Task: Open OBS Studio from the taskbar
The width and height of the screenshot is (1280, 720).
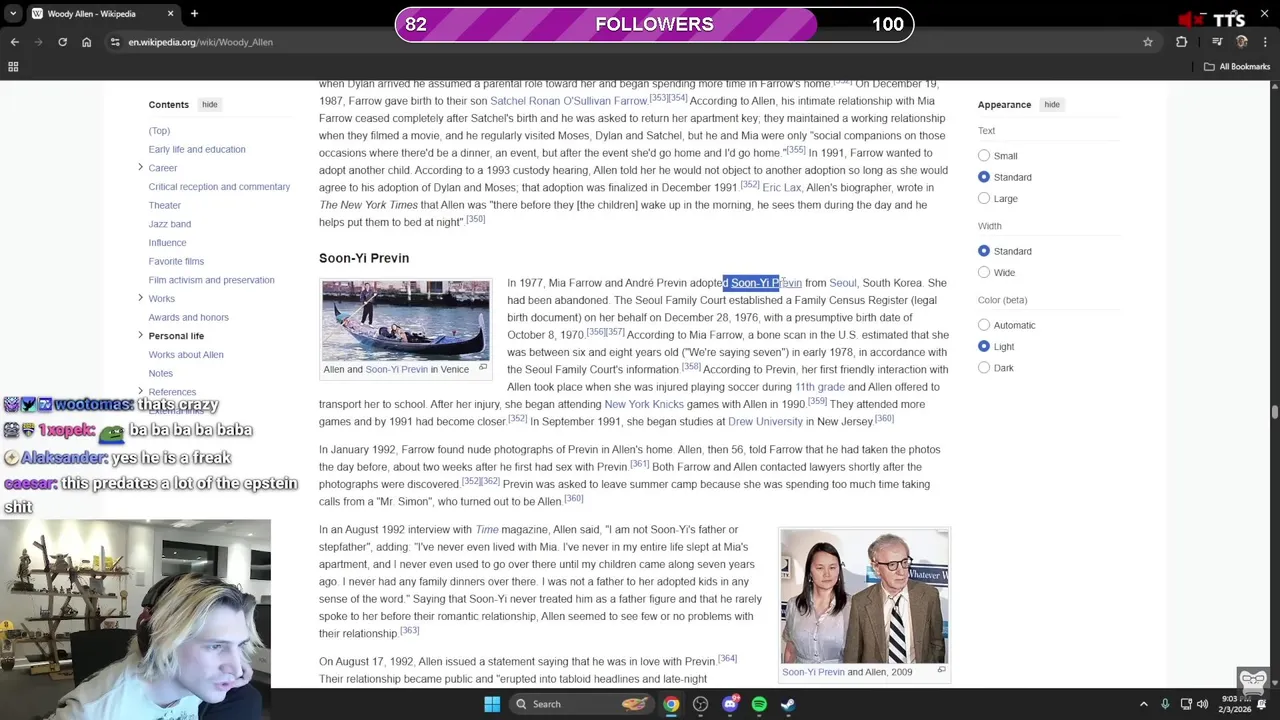Action: click(x=700, y=704)
